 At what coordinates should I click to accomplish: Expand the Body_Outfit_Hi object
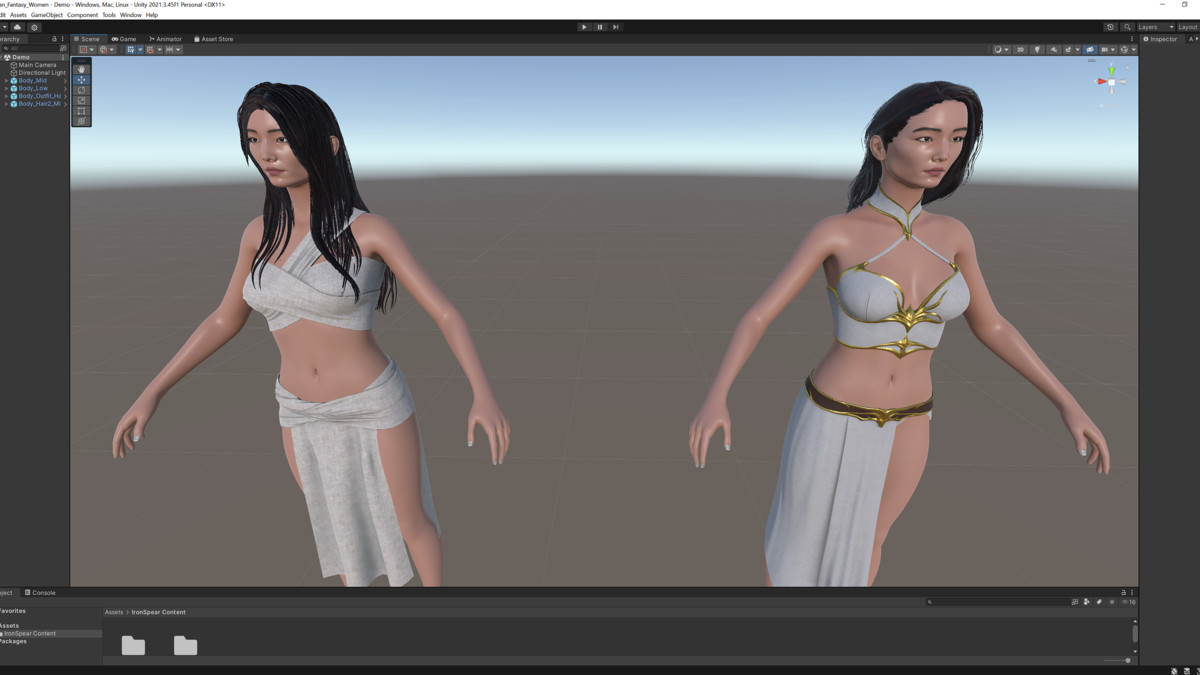pyautogui.click(x=6, y=96)
